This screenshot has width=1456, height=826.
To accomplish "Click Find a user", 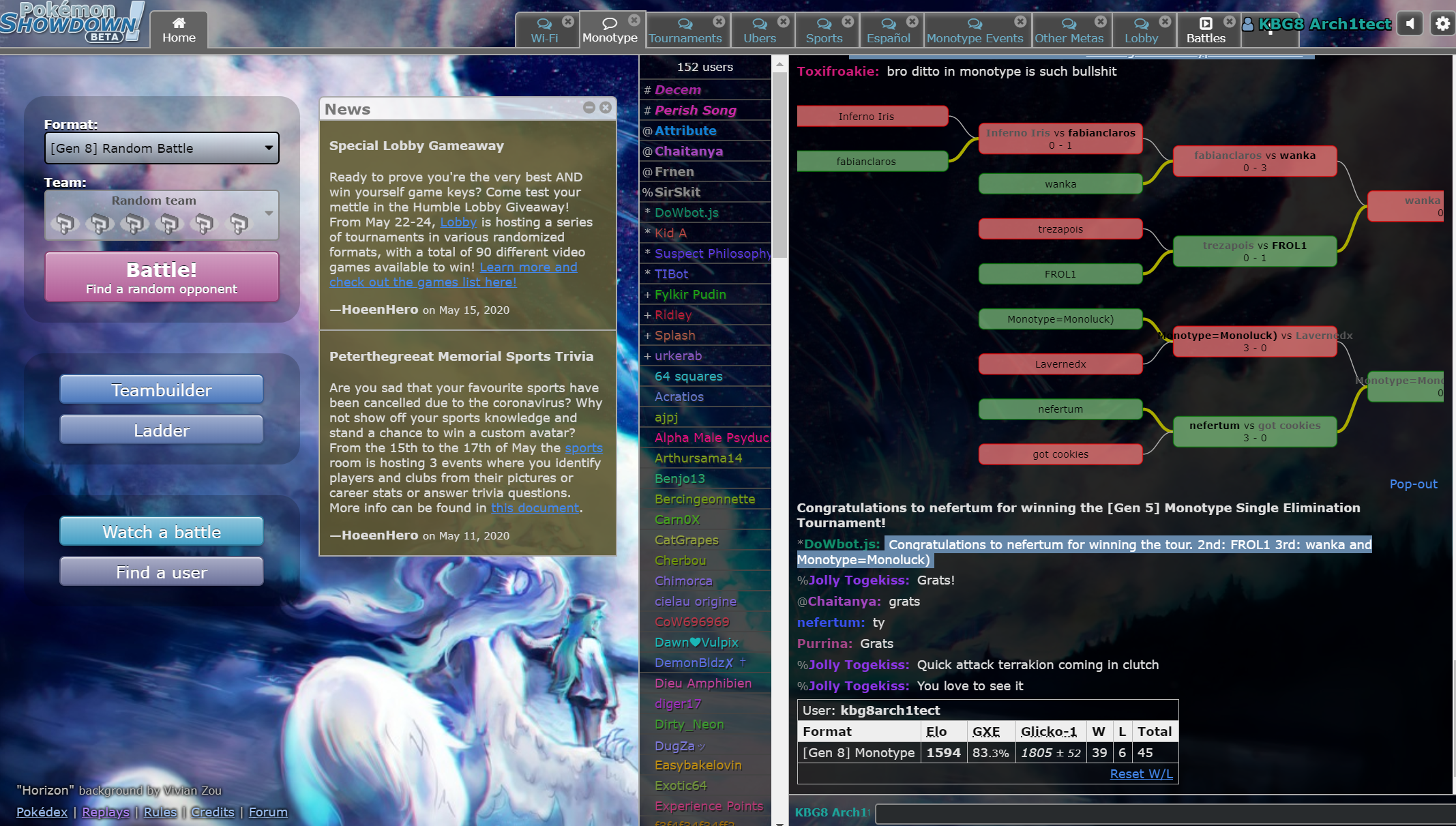I will coord(162,572).
